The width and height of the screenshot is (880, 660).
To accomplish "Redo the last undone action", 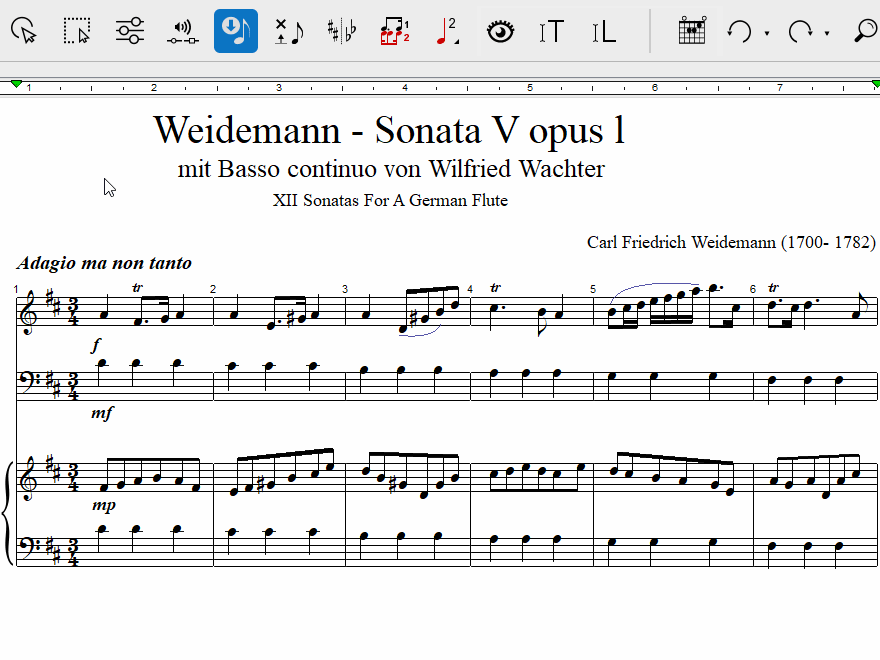I will (799, 31).
